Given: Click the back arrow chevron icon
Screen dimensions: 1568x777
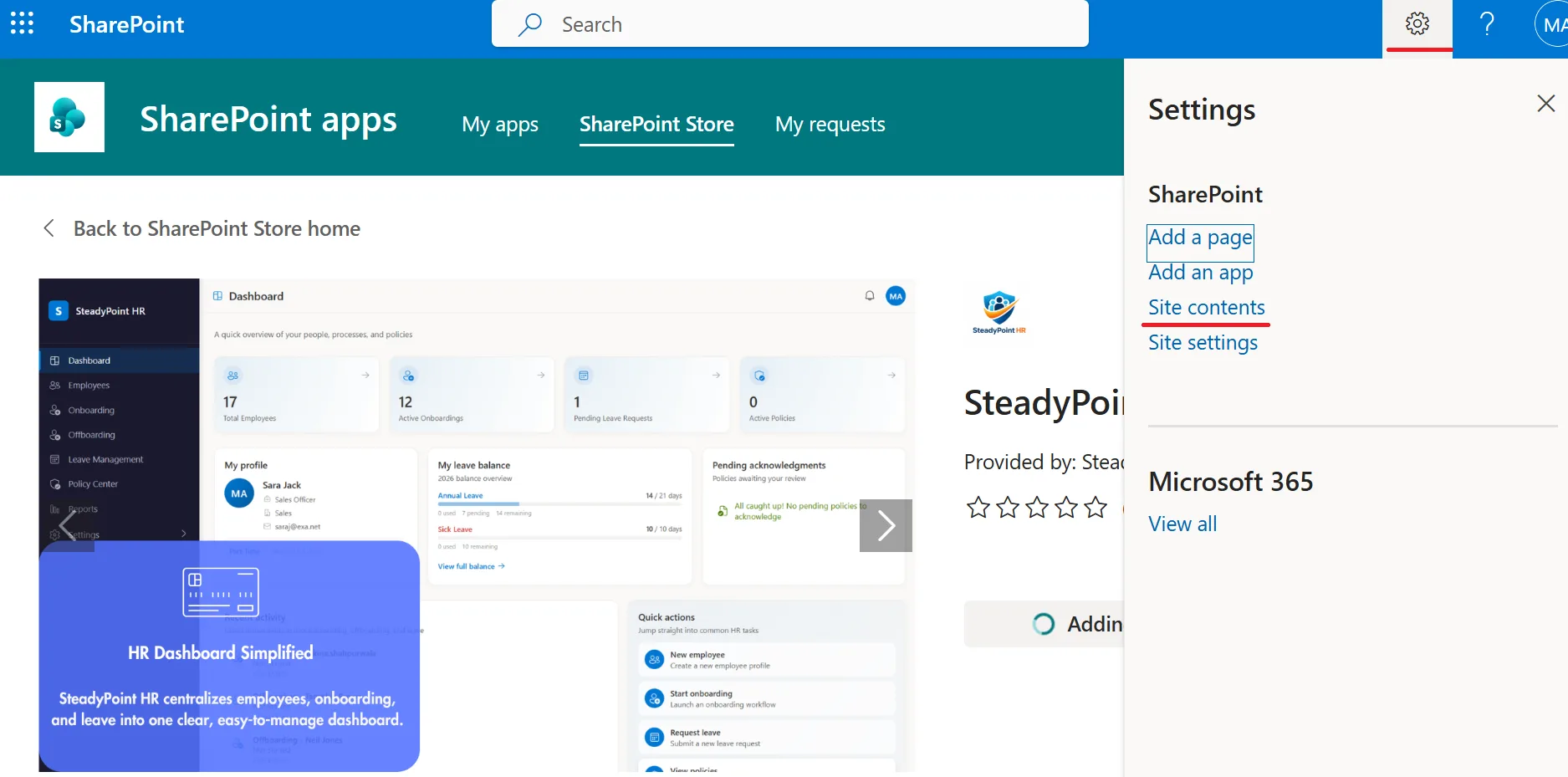Looking at the screenshot, I should coord(49,228).
